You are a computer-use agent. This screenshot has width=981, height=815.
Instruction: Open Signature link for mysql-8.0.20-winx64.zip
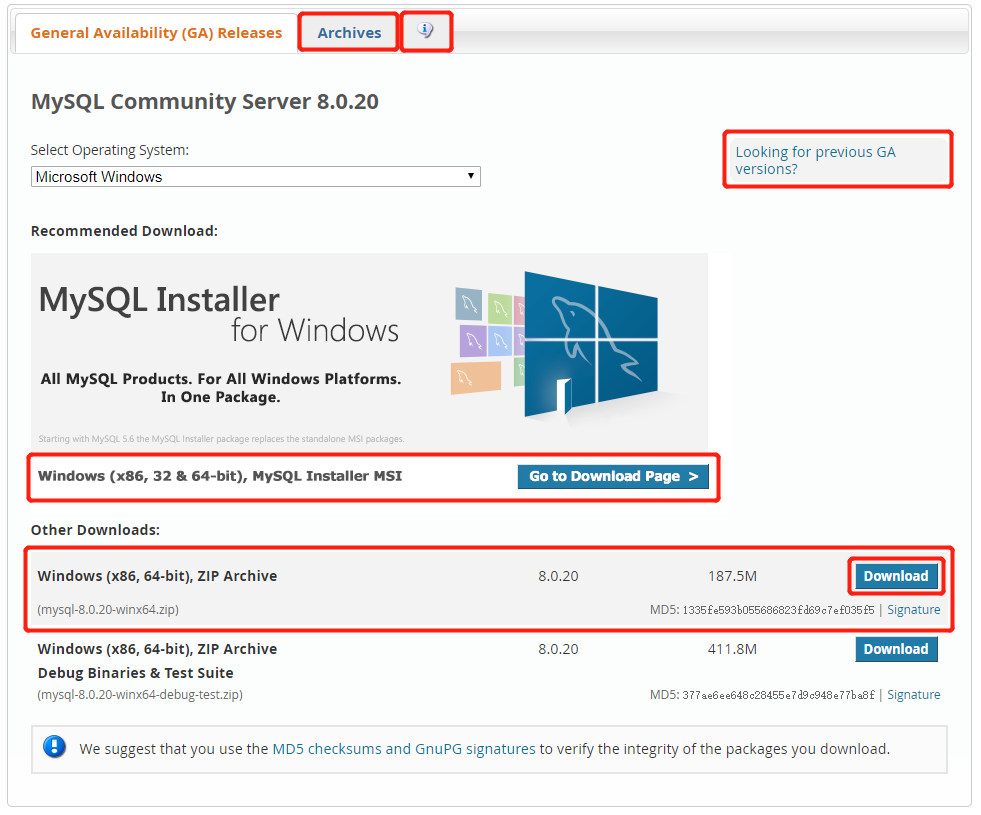[913, 609]
